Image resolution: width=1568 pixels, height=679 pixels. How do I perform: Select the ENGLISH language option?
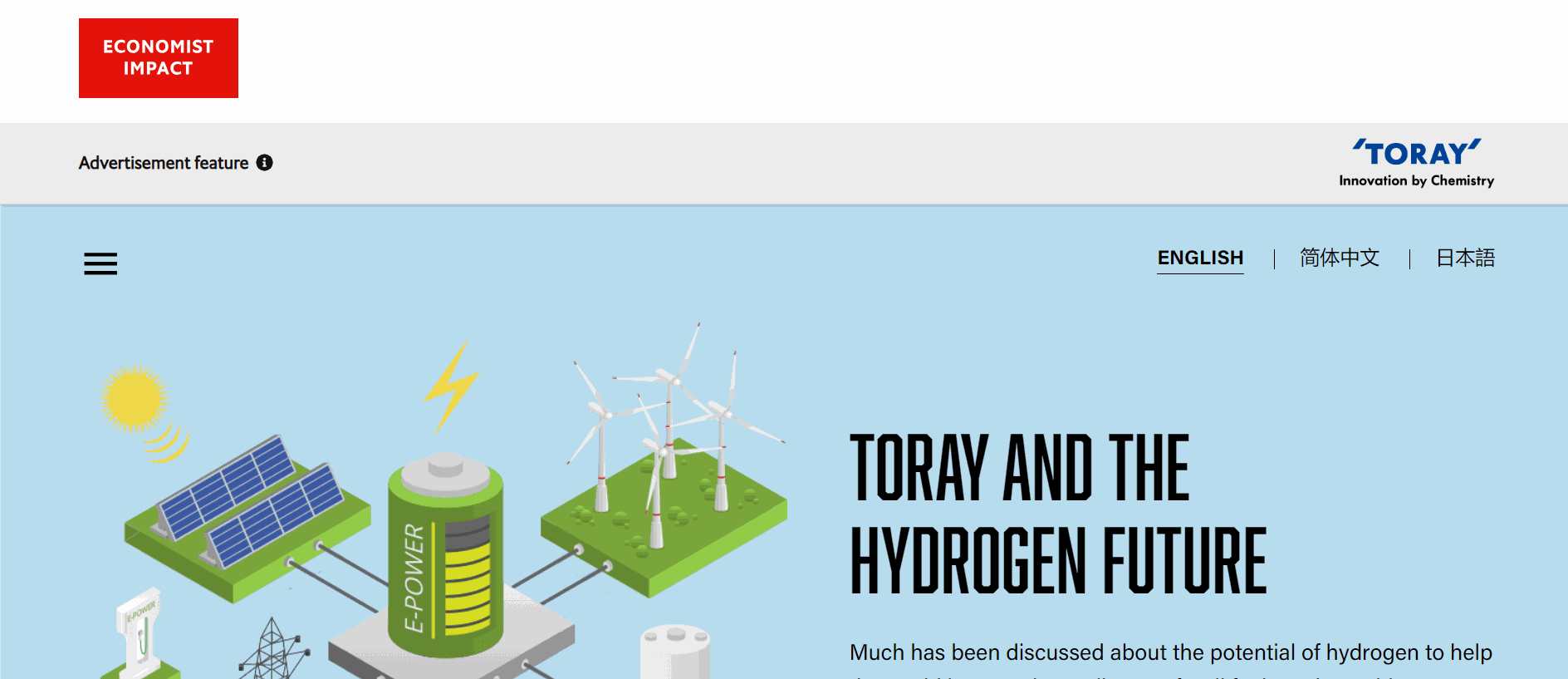1200,258
